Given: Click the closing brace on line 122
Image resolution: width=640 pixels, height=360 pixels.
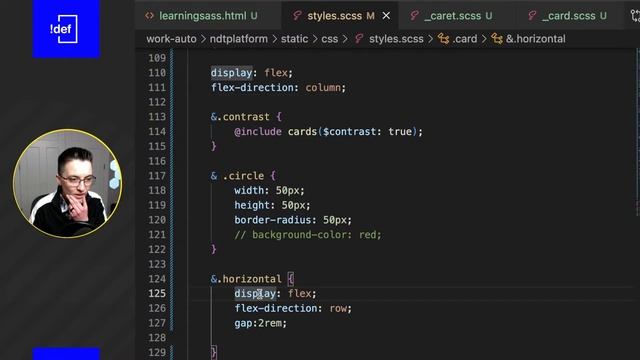Looking at the screenshot, I should click(213, 249).
